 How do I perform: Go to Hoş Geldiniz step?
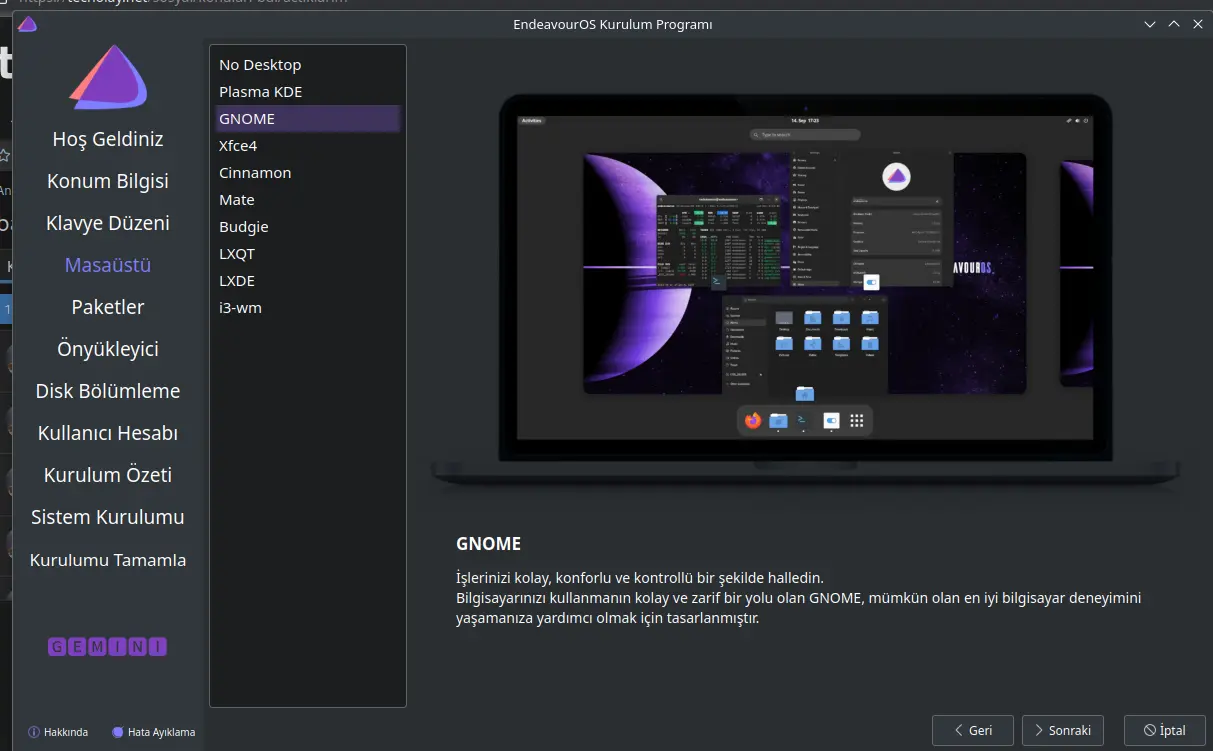pos(108,139)
